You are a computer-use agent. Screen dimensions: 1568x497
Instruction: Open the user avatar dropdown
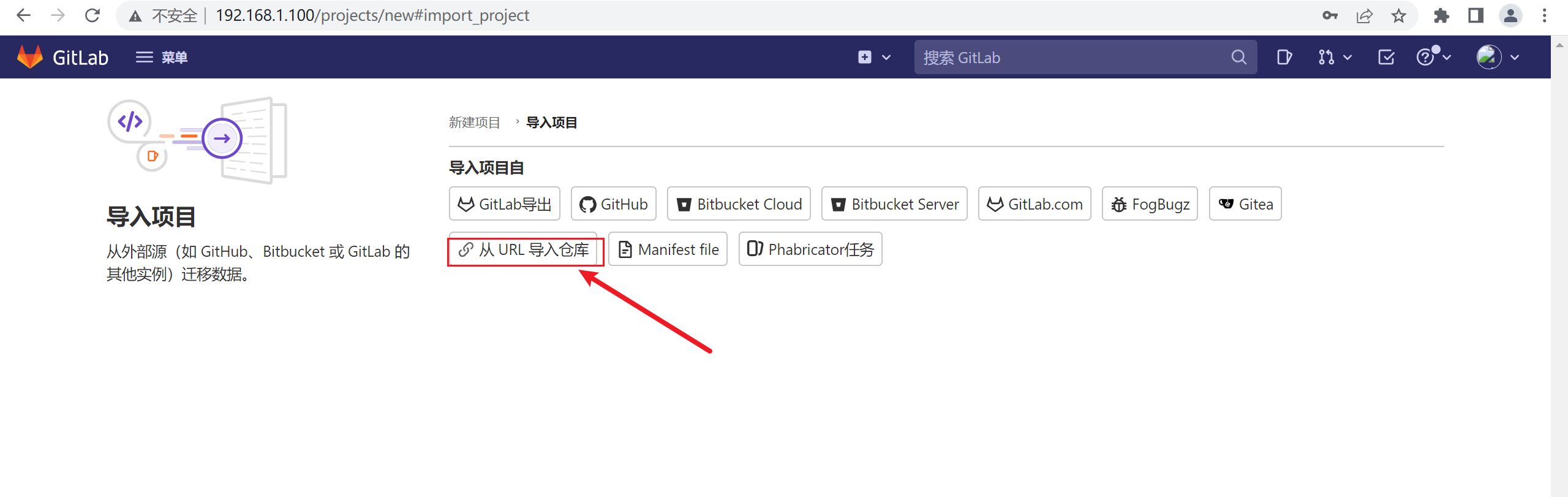[x=1498, y=57]
